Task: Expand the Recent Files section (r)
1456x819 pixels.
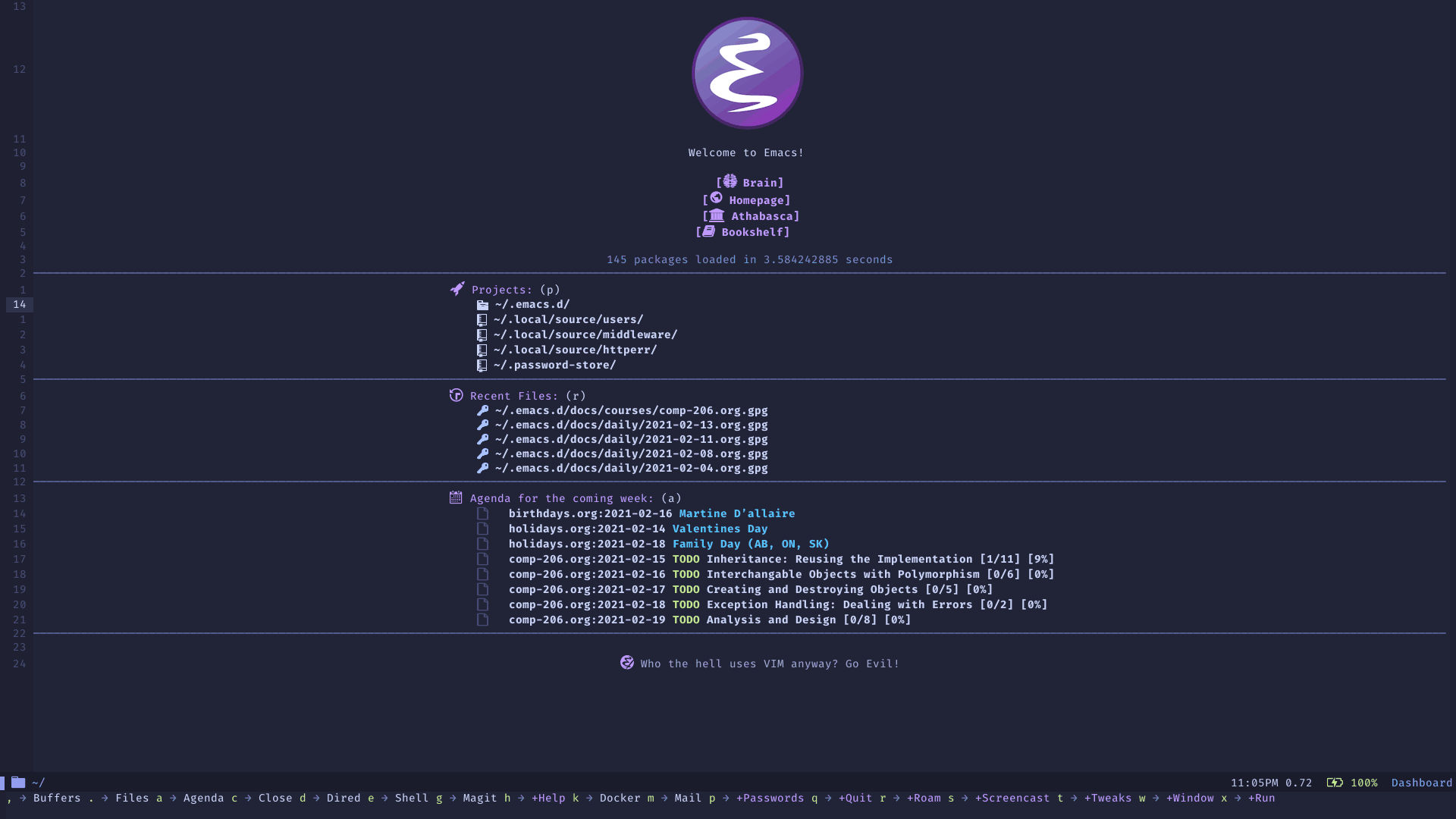Action: click(x=514, y=395)
